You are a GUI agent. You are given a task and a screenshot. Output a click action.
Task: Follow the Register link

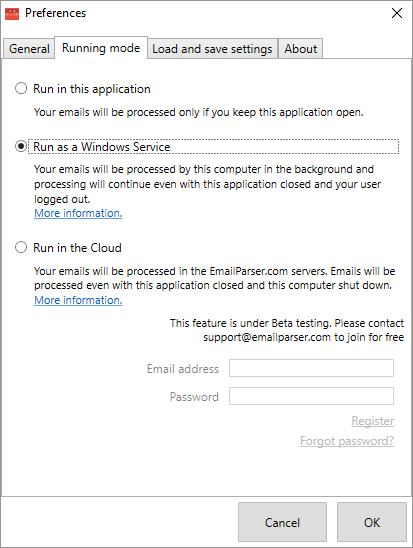pos(372,421)
